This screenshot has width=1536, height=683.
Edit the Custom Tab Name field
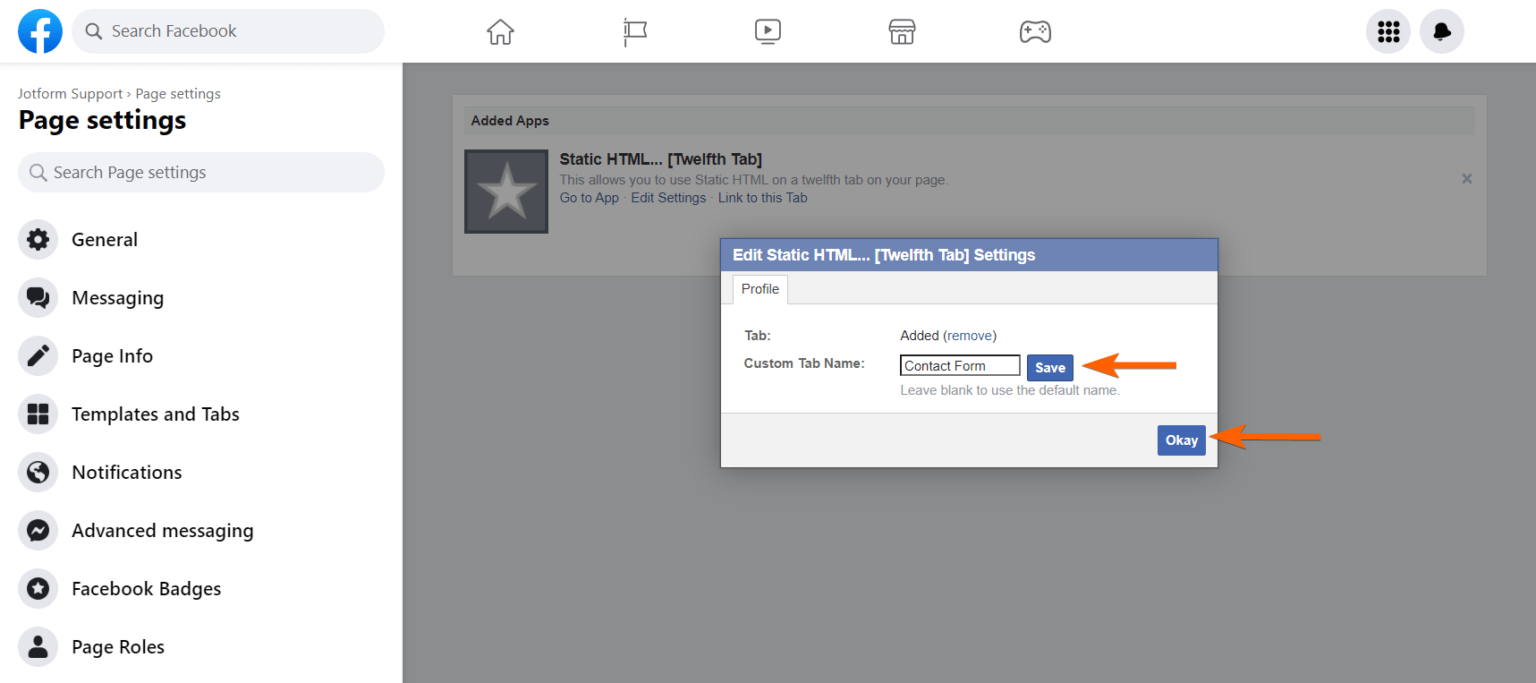958,365
